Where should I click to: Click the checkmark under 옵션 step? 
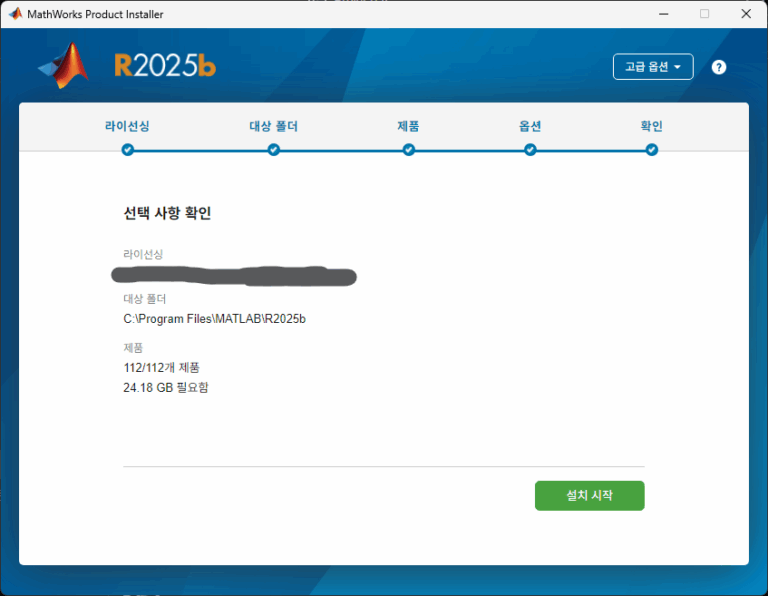point(530,150)
